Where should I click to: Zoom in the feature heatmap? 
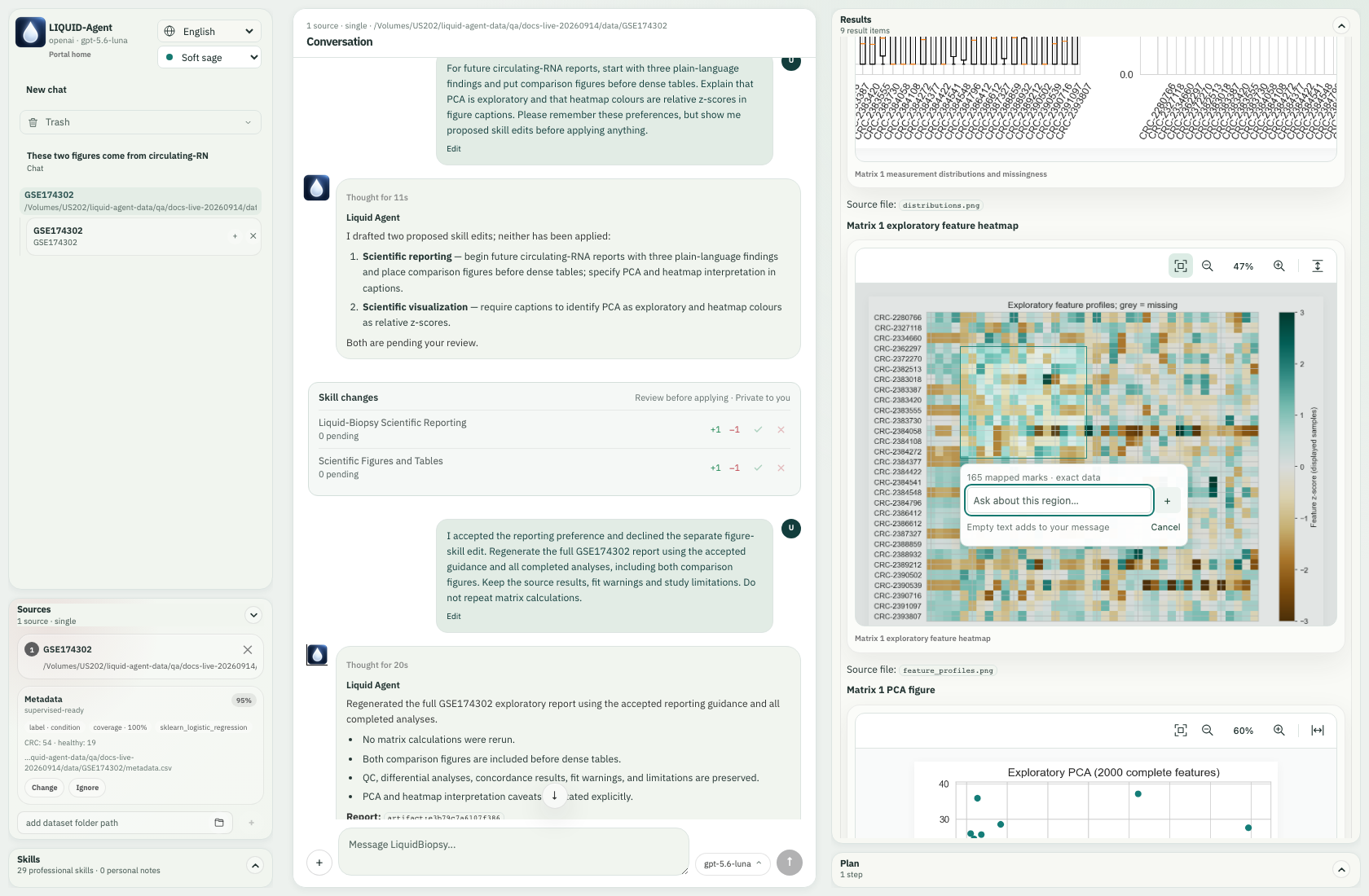coord(1279,266)
